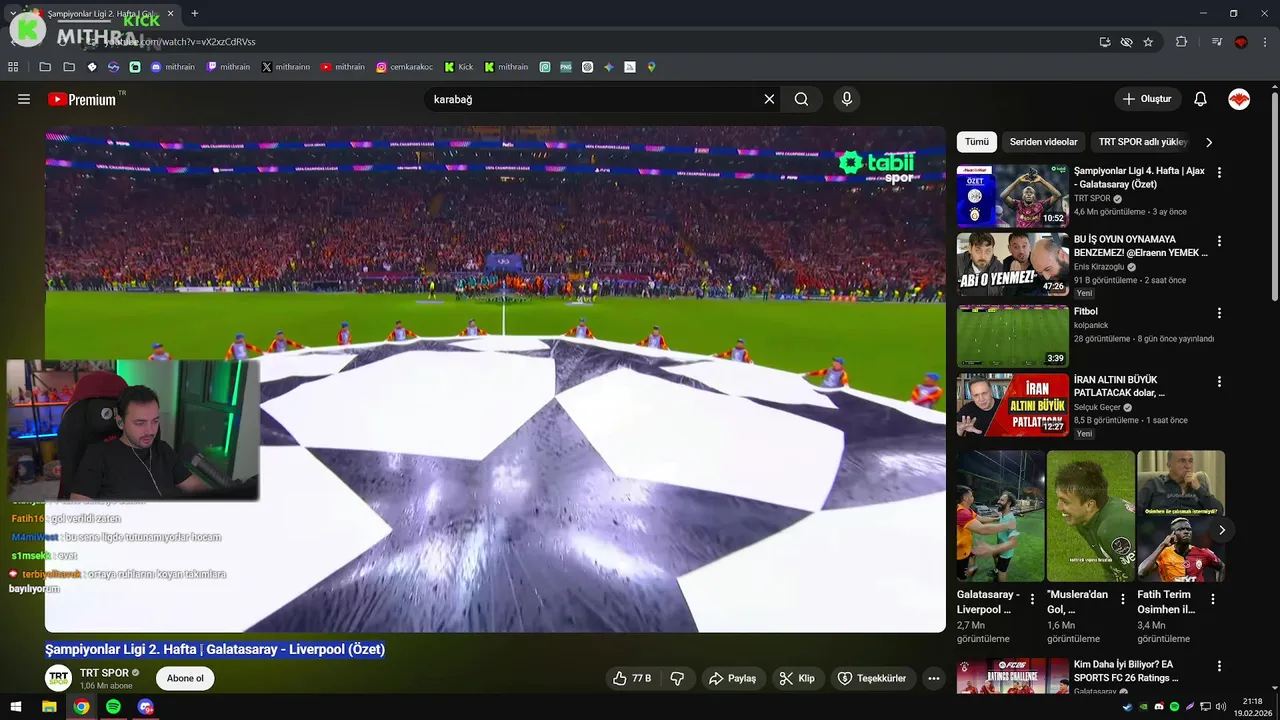Image resolution: width=1280 pixels, height=720 pixels.
Task: Share video via Paylaş button
Action: coord(732,678)
